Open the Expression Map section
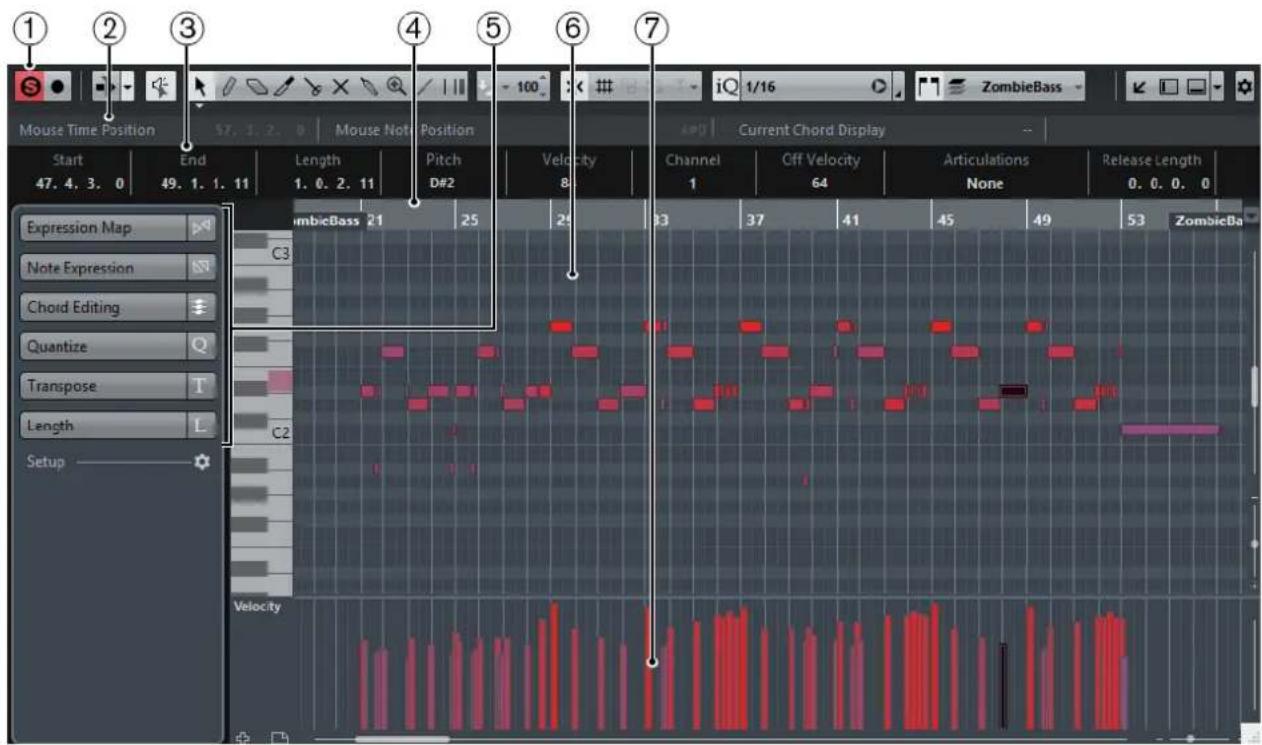The width and height of the screenshot is (1262, 745). click(x=103, y=228)
